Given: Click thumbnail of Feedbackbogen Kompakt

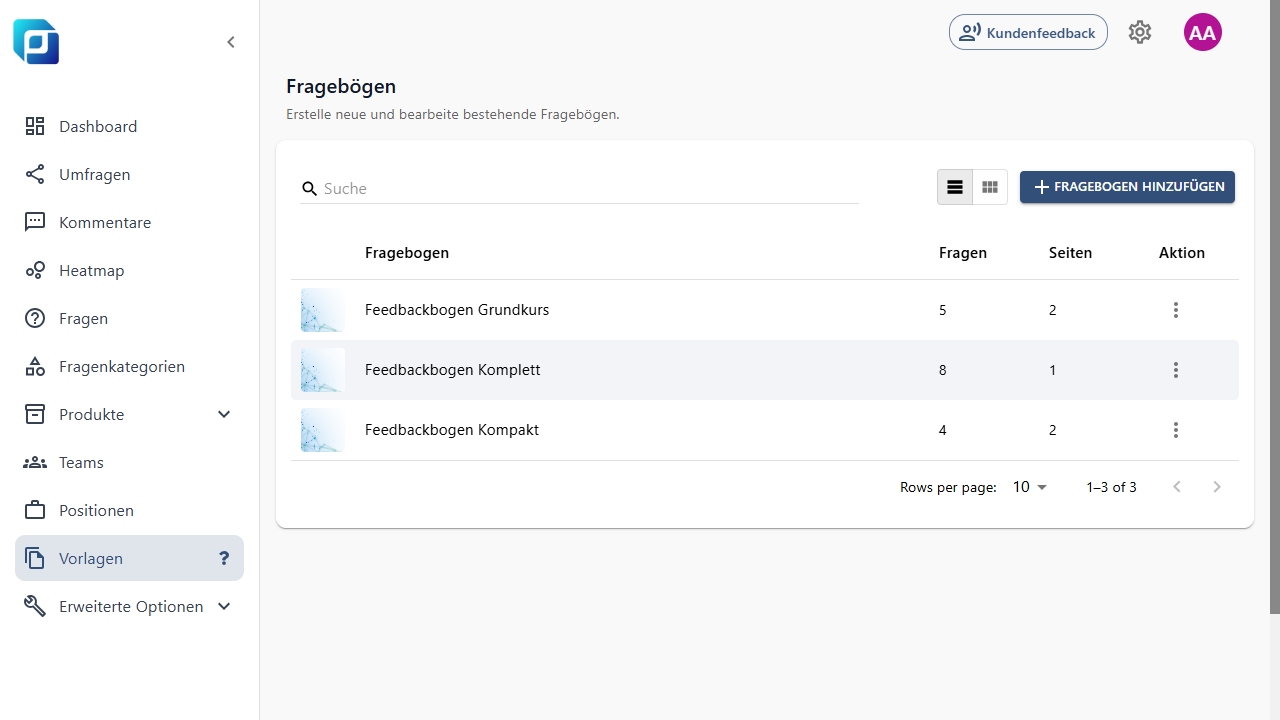Looking at the screenshot, I should click(x=323, y=430).
